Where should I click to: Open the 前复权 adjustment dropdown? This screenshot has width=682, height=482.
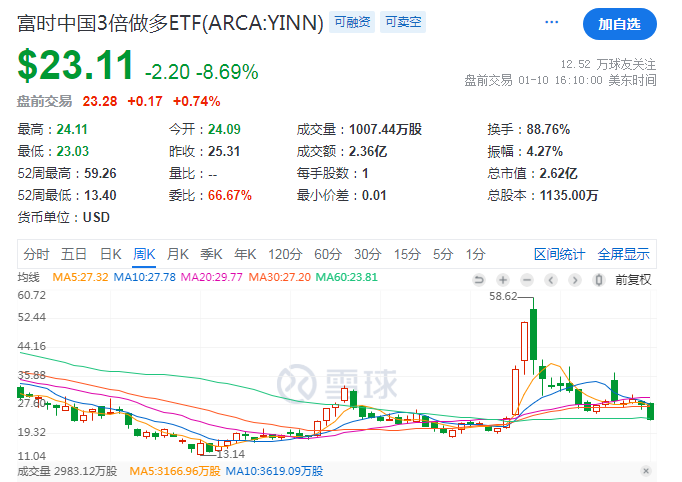[633, 280]
